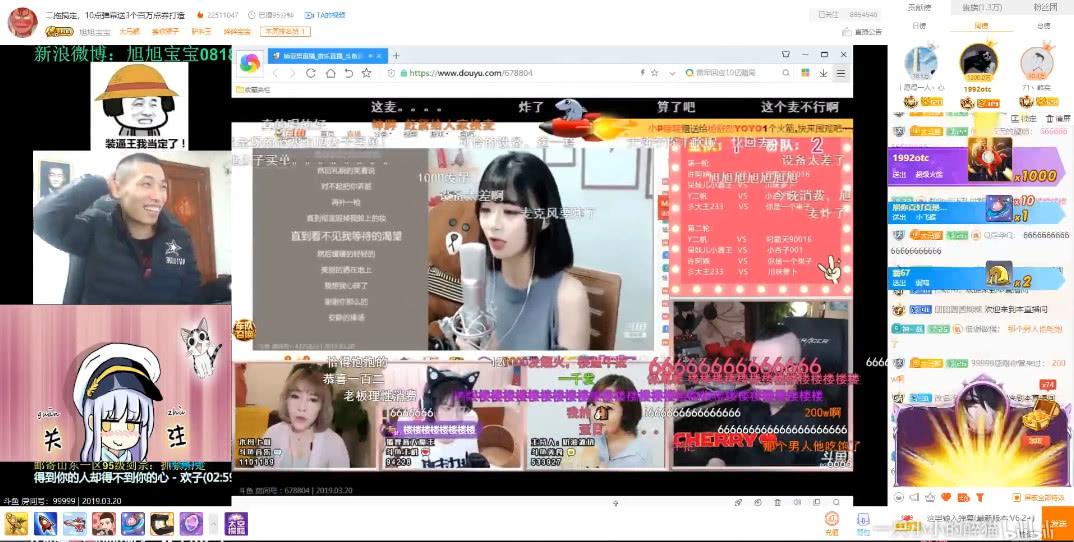Image resolution: width=1074 pixels, height=542 pixels.
Task: Open a new browser tab with plus button
Action: 396,56
